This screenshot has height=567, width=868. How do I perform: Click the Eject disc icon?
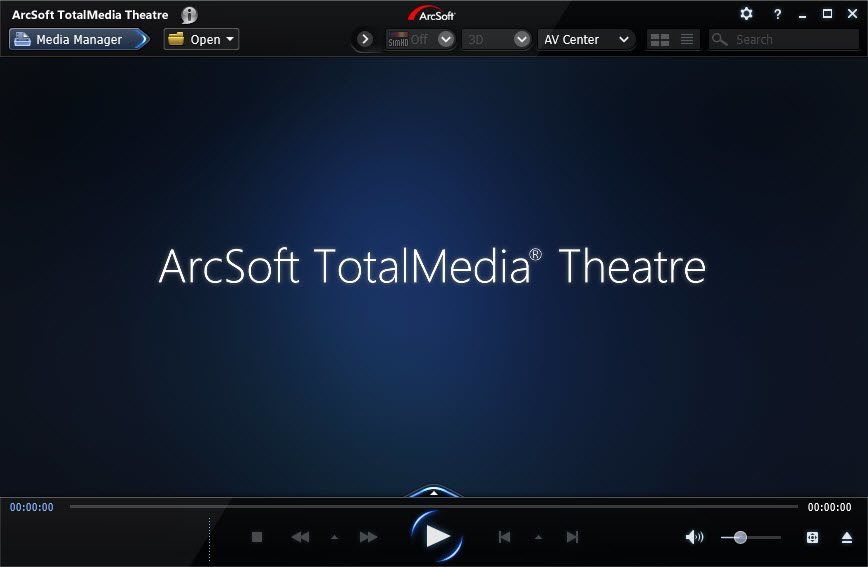(846, 537)
